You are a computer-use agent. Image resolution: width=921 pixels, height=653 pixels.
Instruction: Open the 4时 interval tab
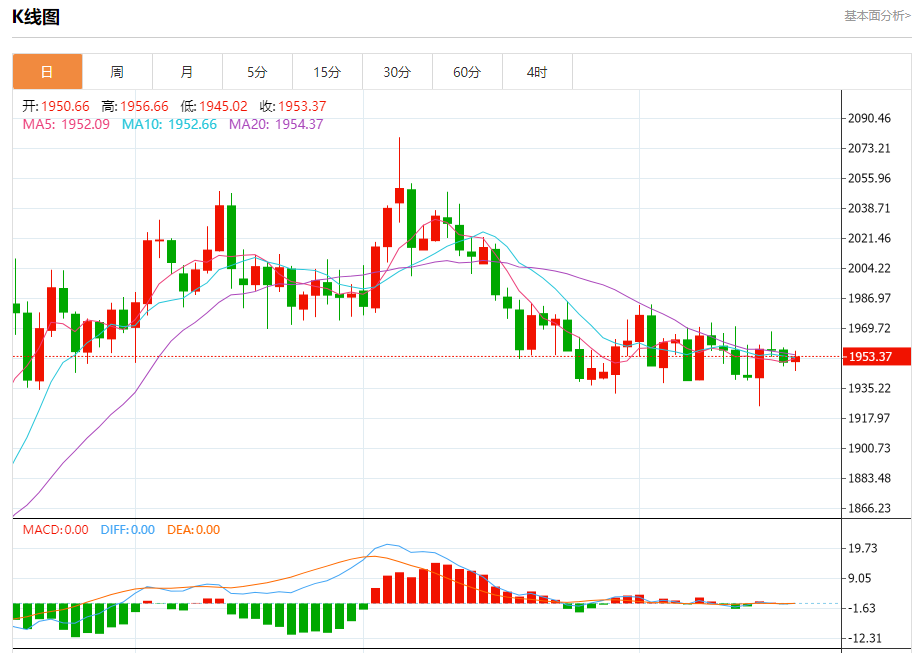[537, 72]
